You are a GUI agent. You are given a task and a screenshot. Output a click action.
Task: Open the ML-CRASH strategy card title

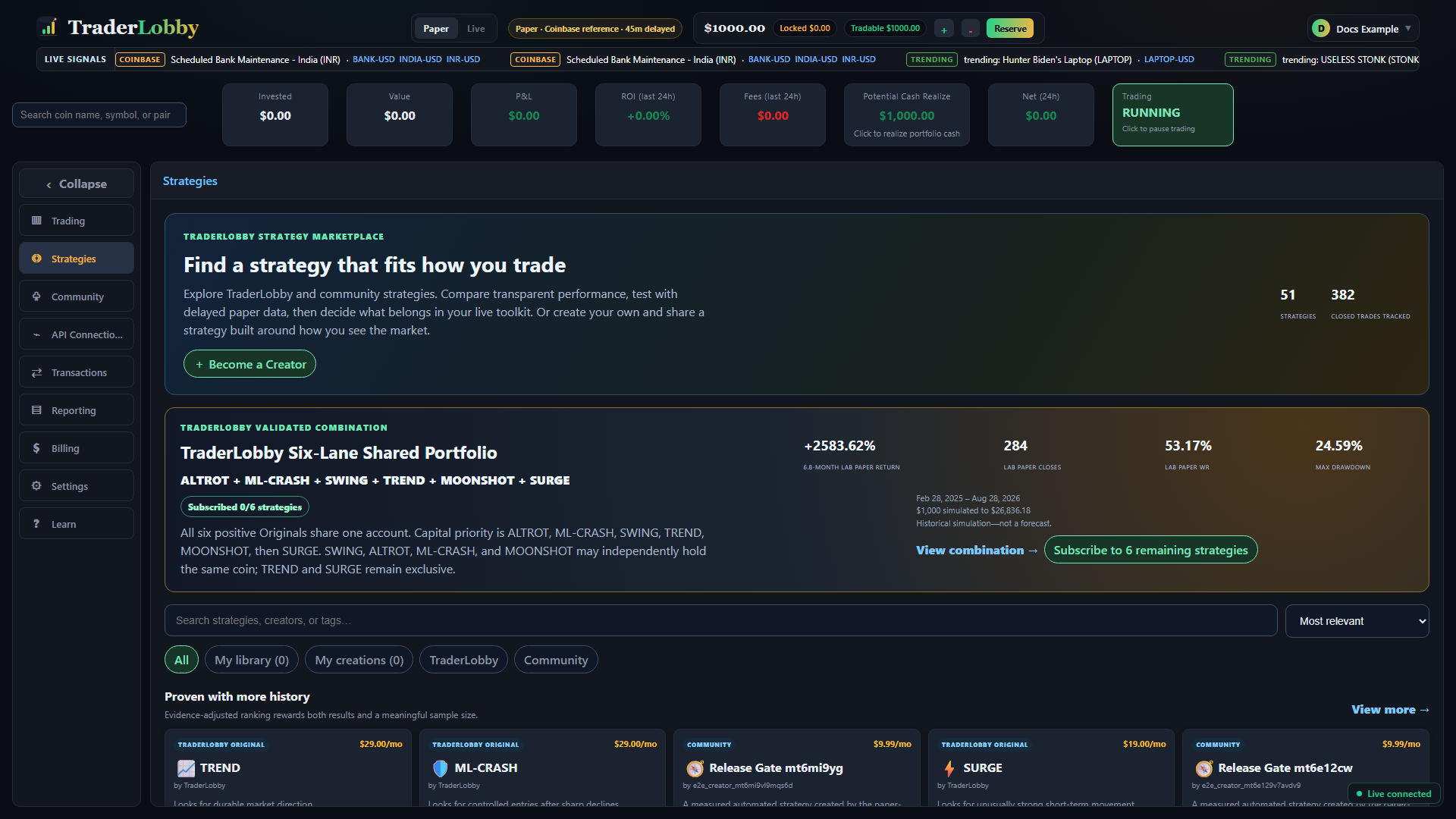(486, 767)
